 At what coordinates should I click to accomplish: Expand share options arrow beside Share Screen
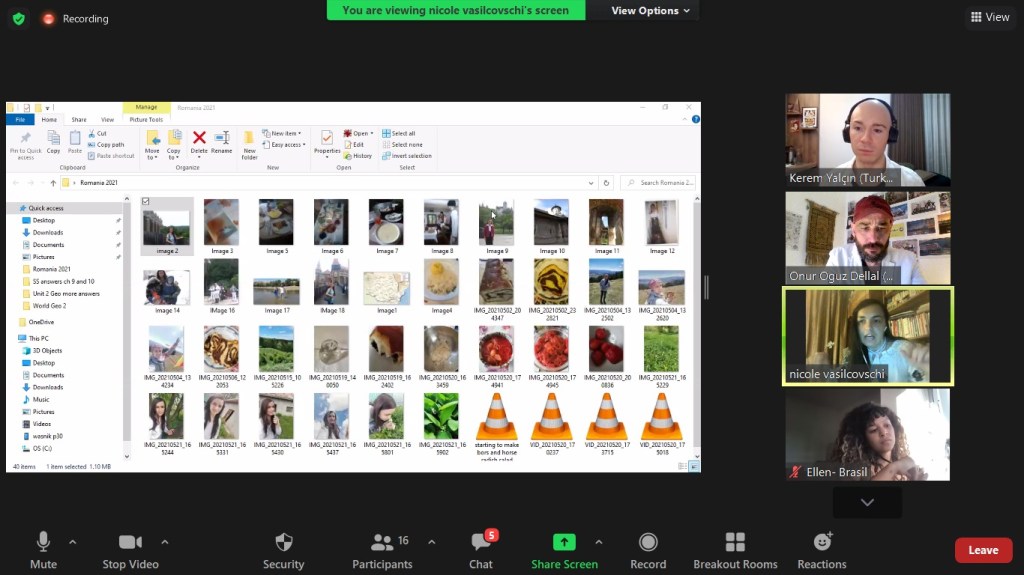pos(599,542)
